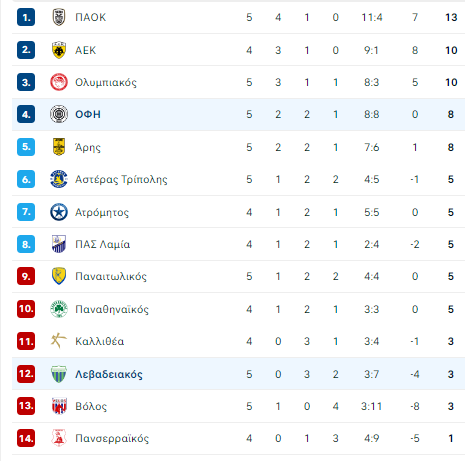Screen dimensions: 465x461
Task: Click the red rank 14 badge
Action: click(26, 438)
